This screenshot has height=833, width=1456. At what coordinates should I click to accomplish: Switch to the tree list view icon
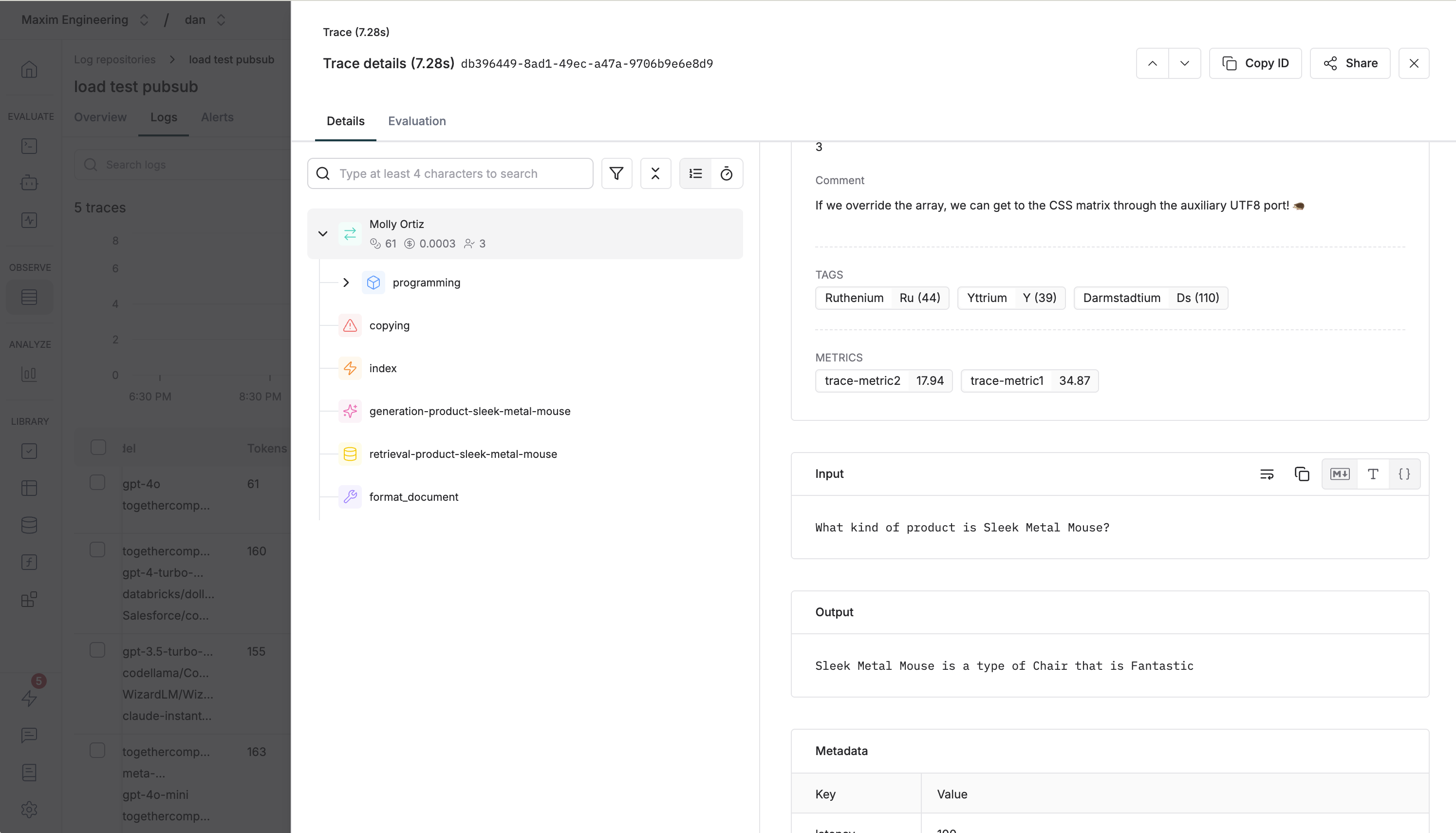click(x=695, y=173)
